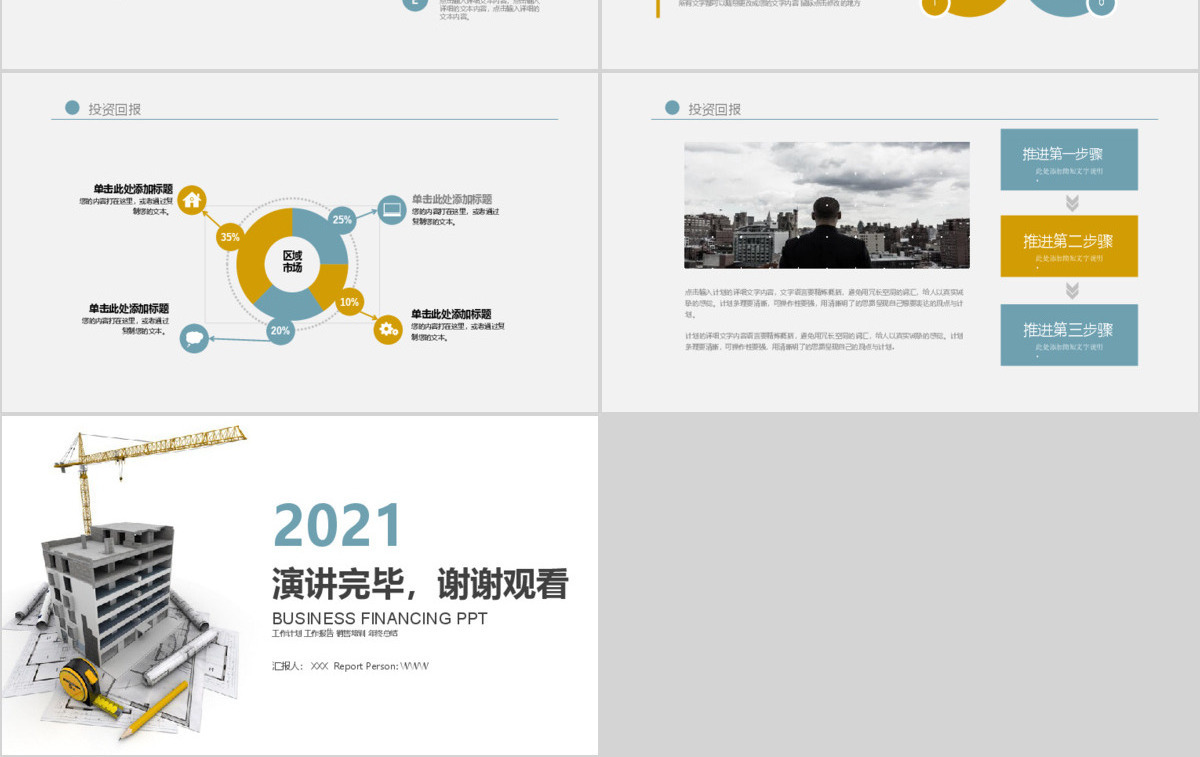This screenshot has height=757, width=1200.
Task: Select the 20% bubble on donut chart
Action: pos(280,330)
